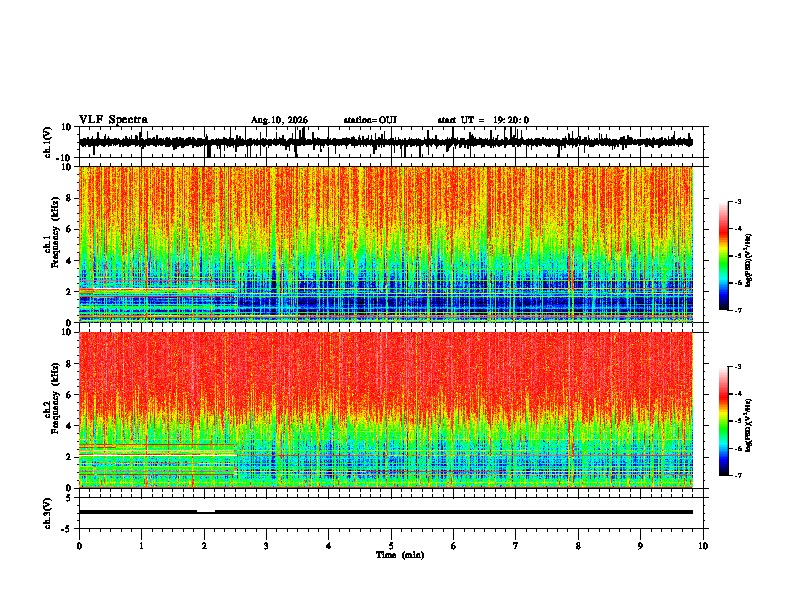Click the "Time (min)" axis label
792x612 pixels.
[400, 555]
